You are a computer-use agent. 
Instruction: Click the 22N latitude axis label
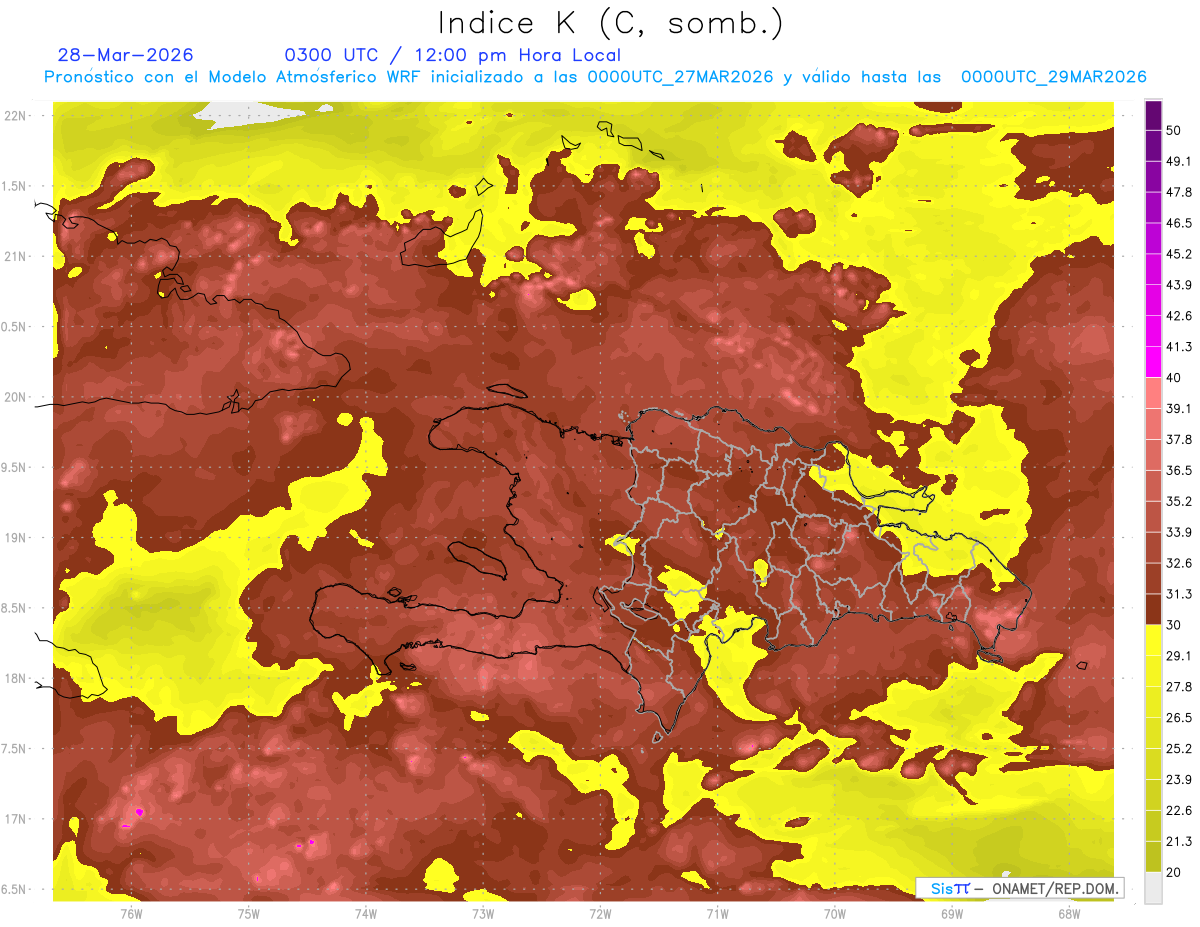17,115
